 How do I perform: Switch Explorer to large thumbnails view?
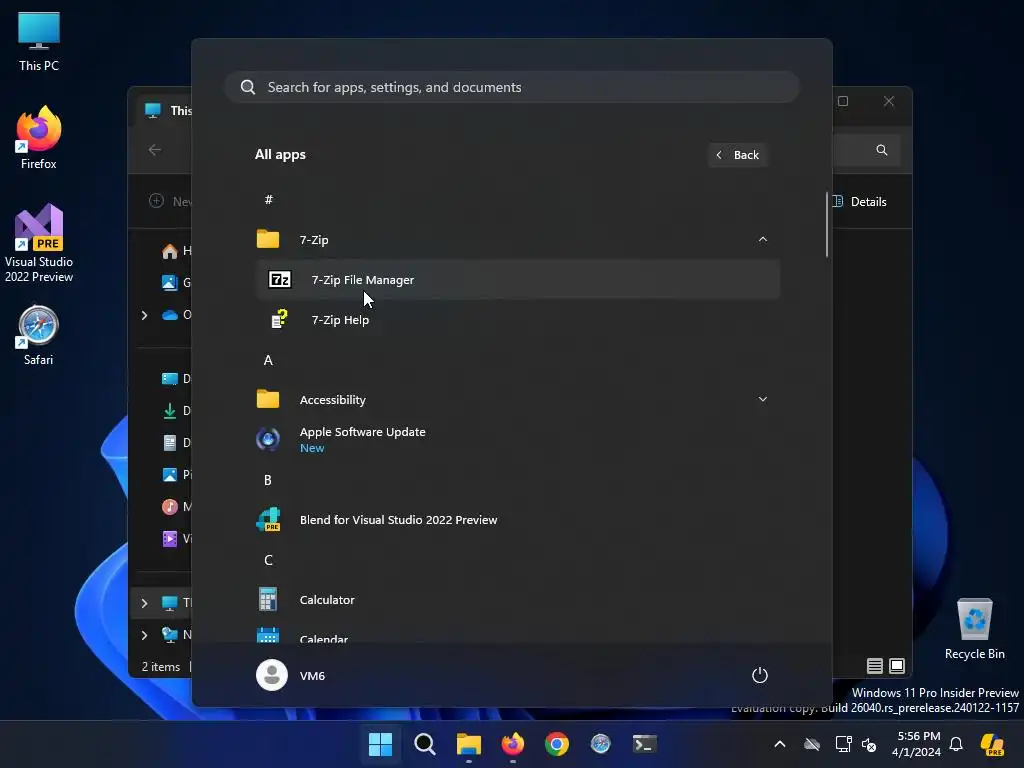[x=897, y=665]
